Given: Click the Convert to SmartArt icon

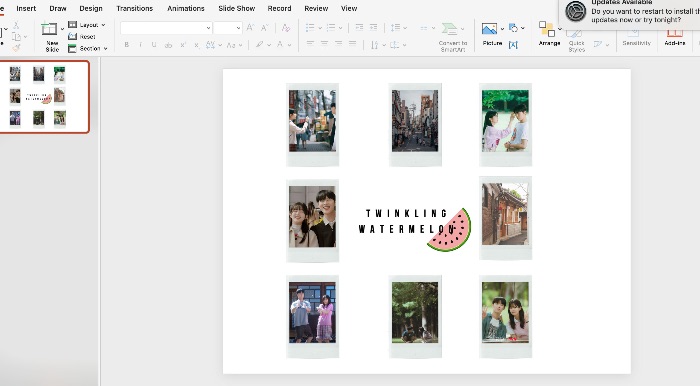Looking at the screenshot, I should pos(449,29).
